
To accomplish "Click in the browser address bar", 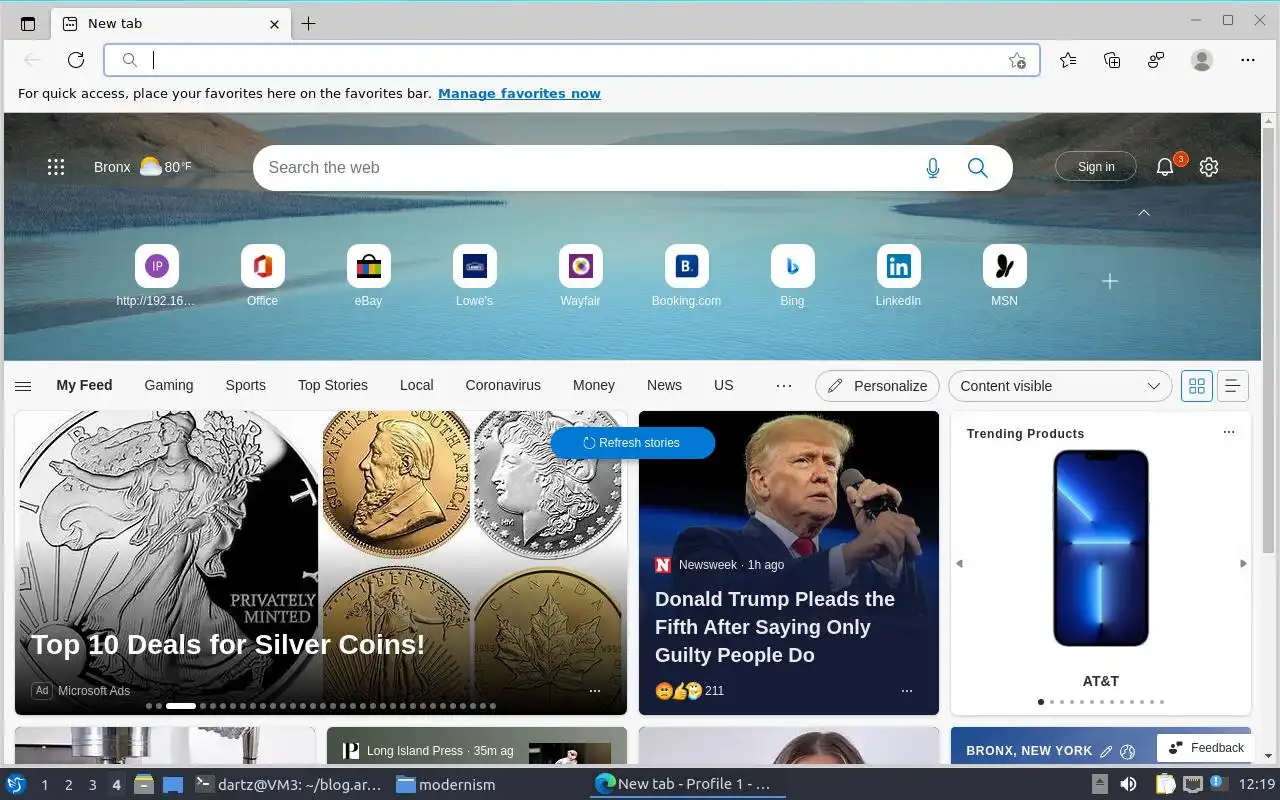I will click(x=572, y=60).
